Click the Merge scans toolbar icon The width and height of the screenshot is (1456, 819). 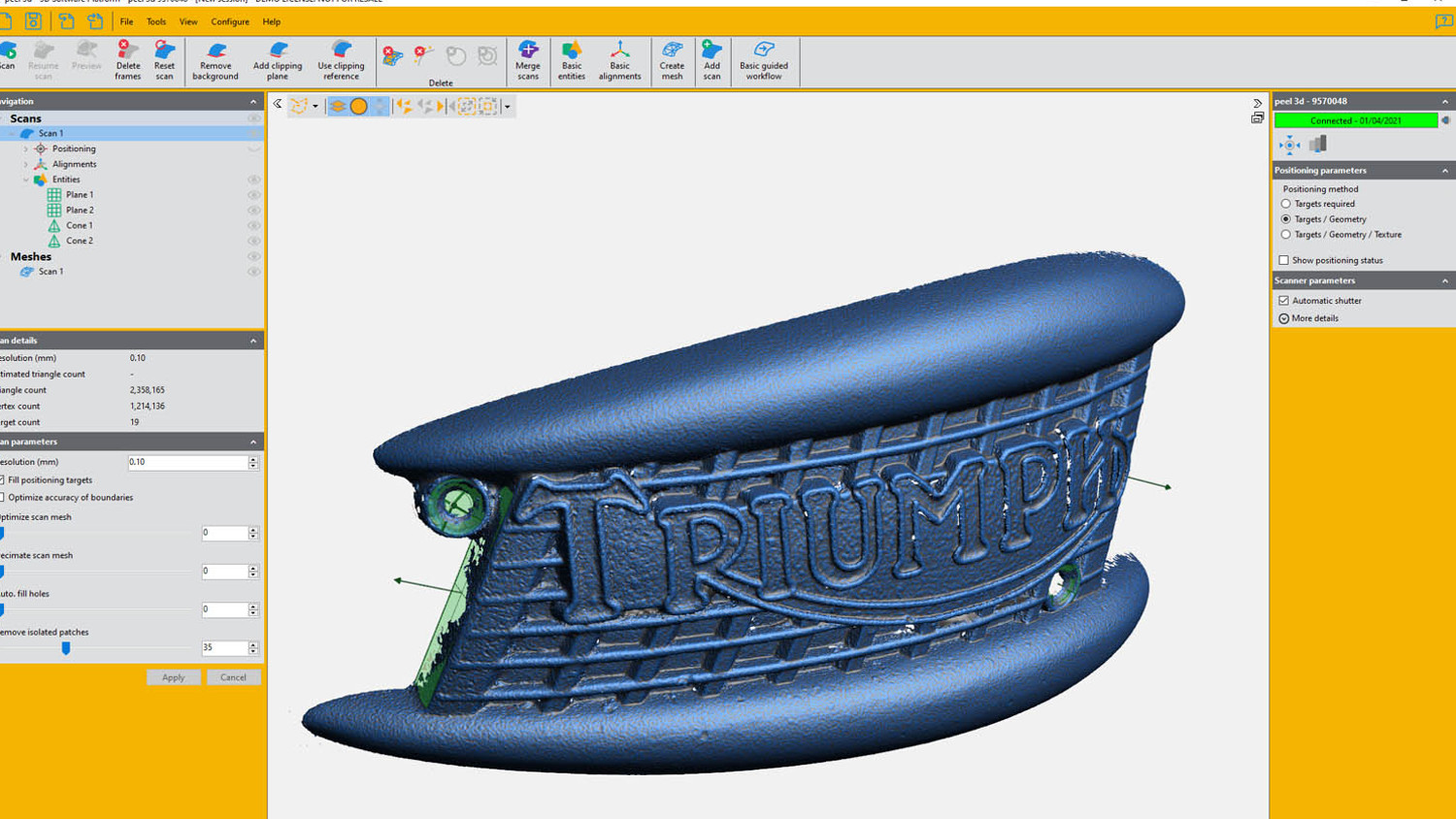coord(528,60)
